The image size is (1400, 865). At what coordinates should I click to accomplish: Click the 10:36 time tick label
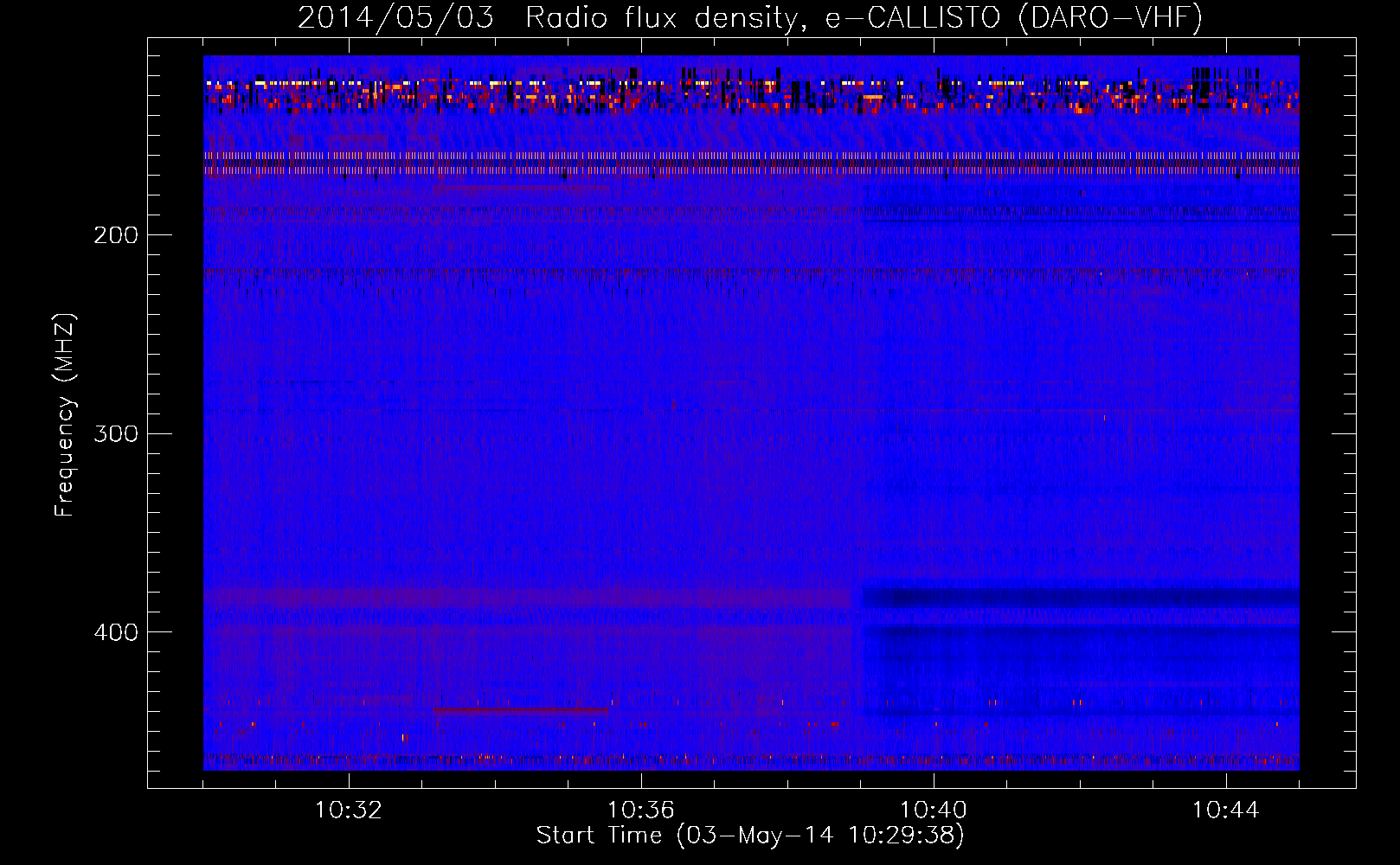click(x=641, y=811)
